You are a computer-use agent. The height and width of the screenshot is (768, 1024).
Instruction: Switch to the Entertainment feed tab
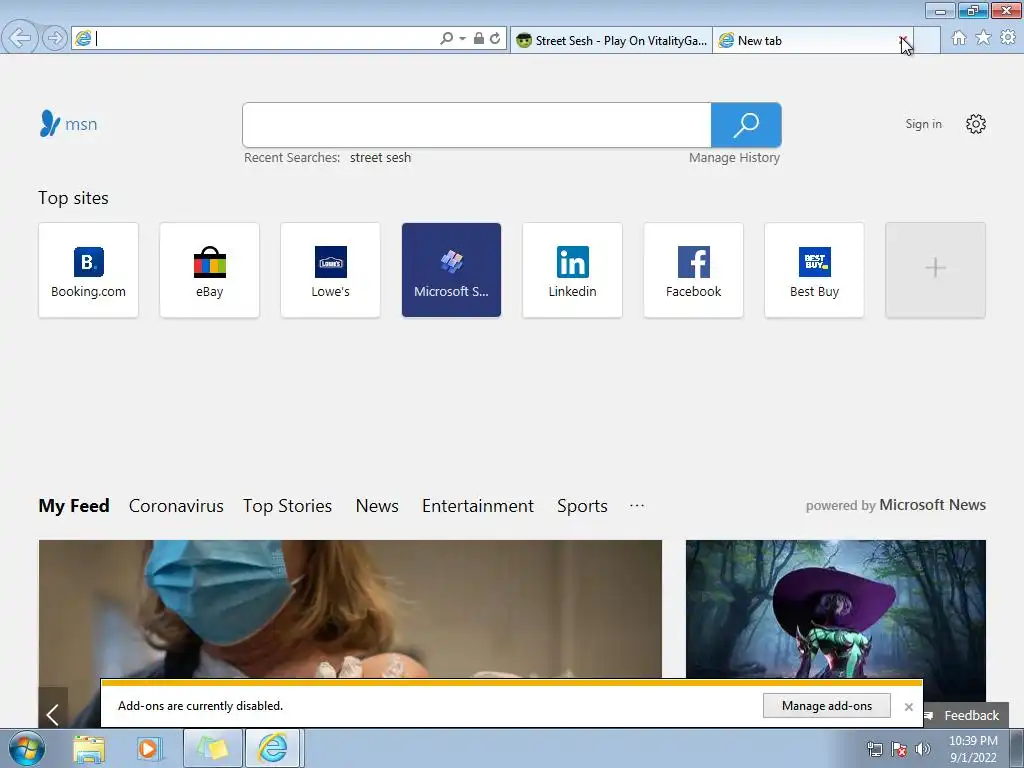point(477,505)
